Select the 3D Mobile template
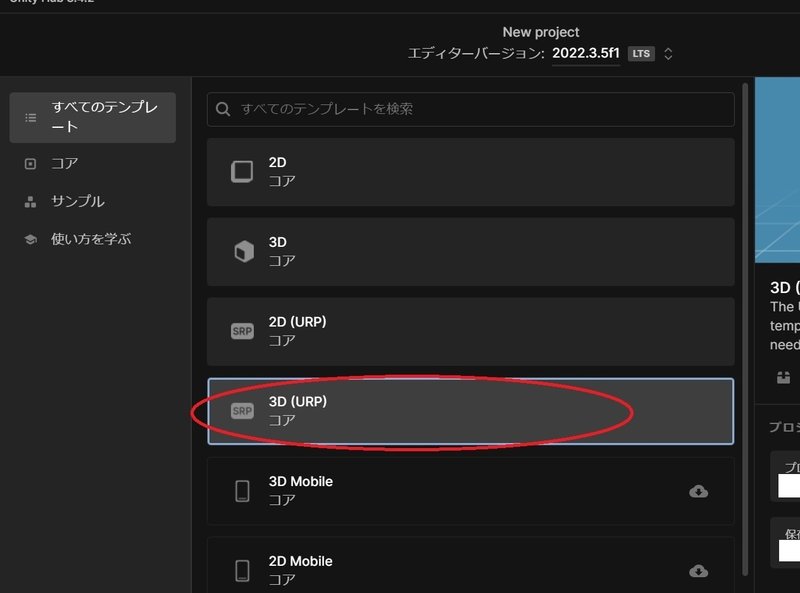This screenshot has height=593, width=800. pos(470,491)
